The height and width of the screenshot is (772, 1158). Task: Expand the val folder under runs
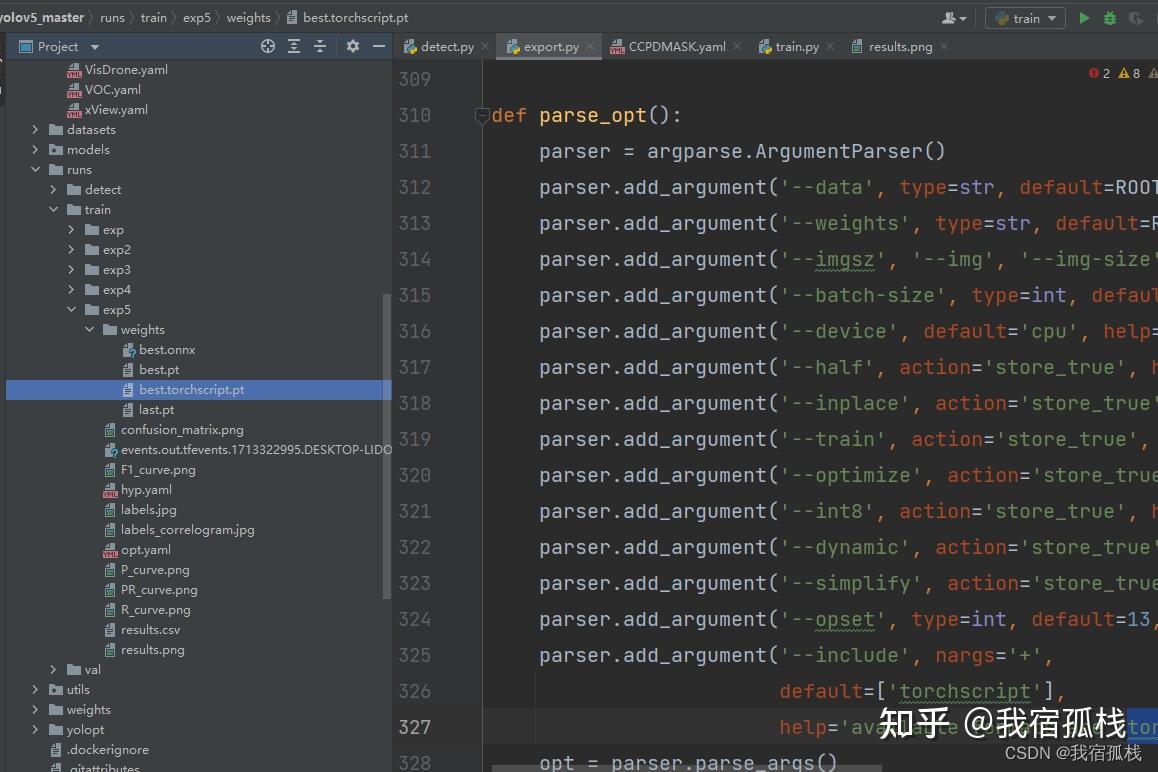coord(53,670)
